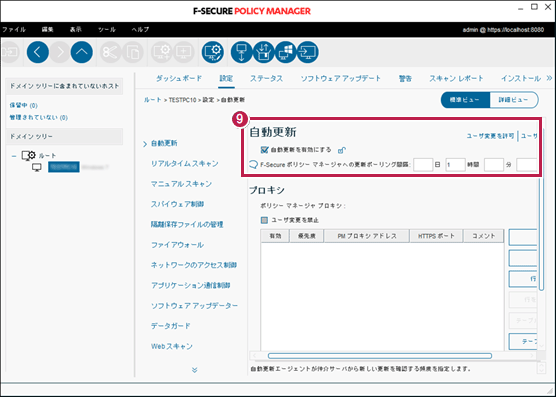556x397 pixels.
Task: Switch to 標準ビュー view
Action: [465, 100]
